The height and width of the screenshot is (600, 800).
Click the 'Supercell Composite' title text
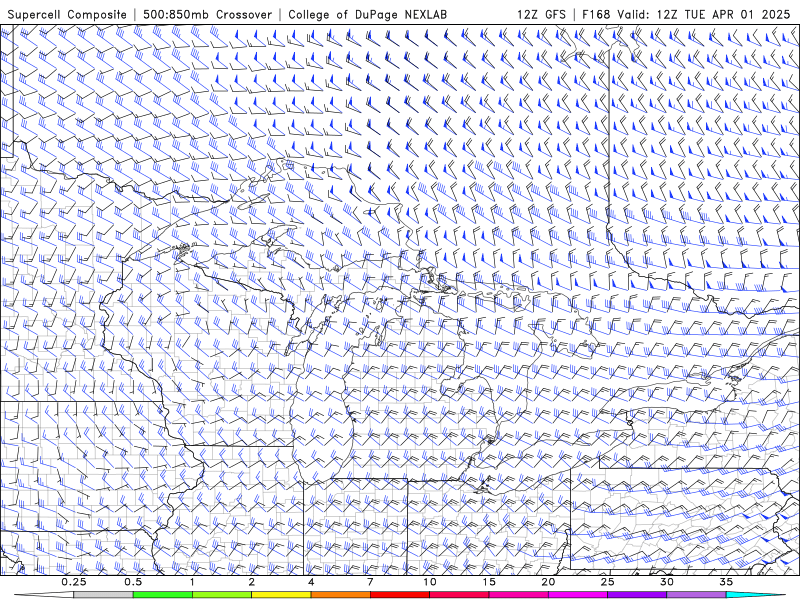[67, 14]
